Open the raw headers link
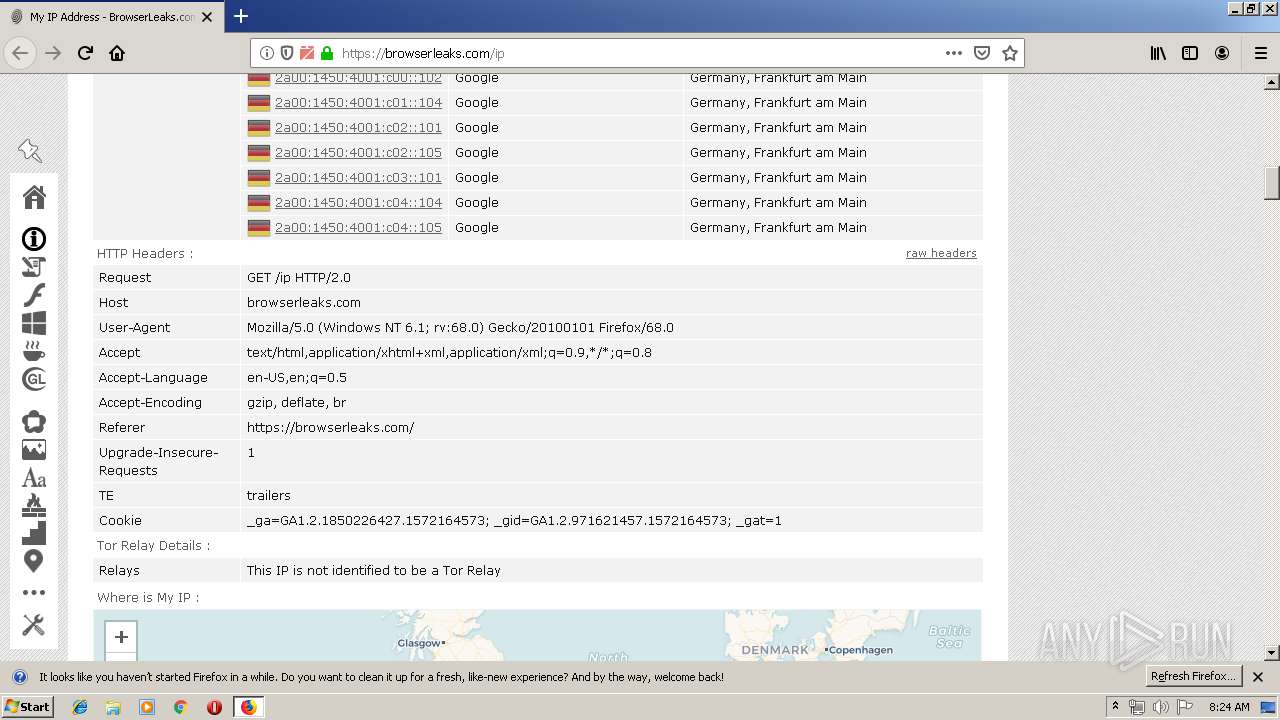1280x720 pixels. point(941,253)
